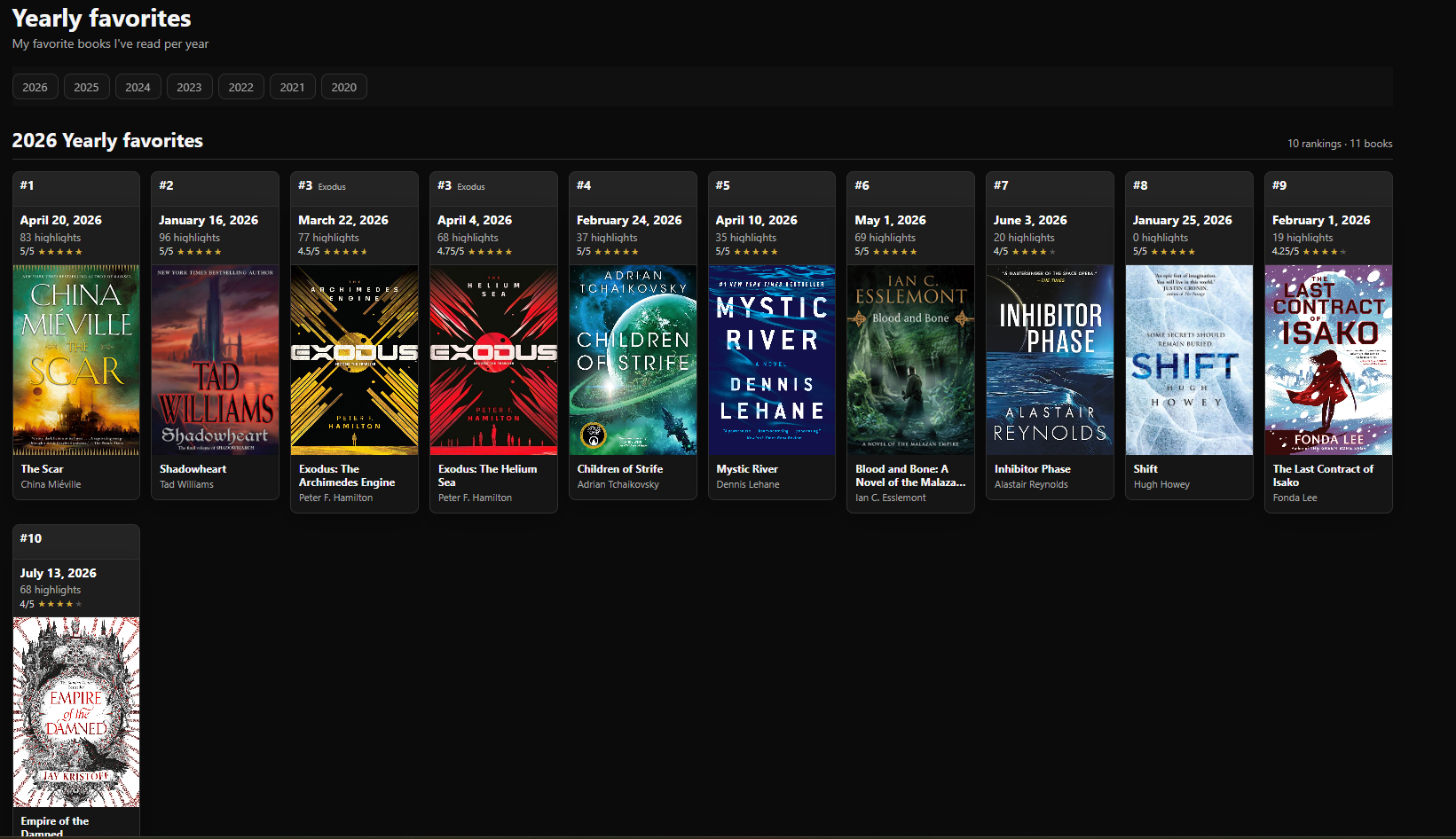
Task: Open the Blood and Bone cover
Action: [x=911, y=360]
